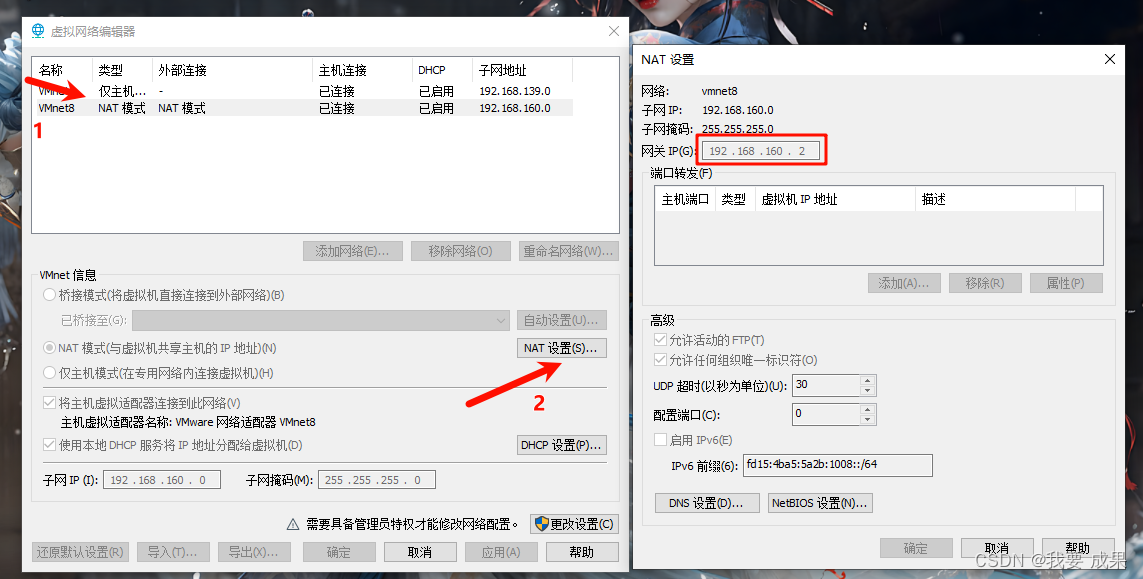Click the 网关 IP address field
This screenshot has width=1143, height=579.
(762, 151)
